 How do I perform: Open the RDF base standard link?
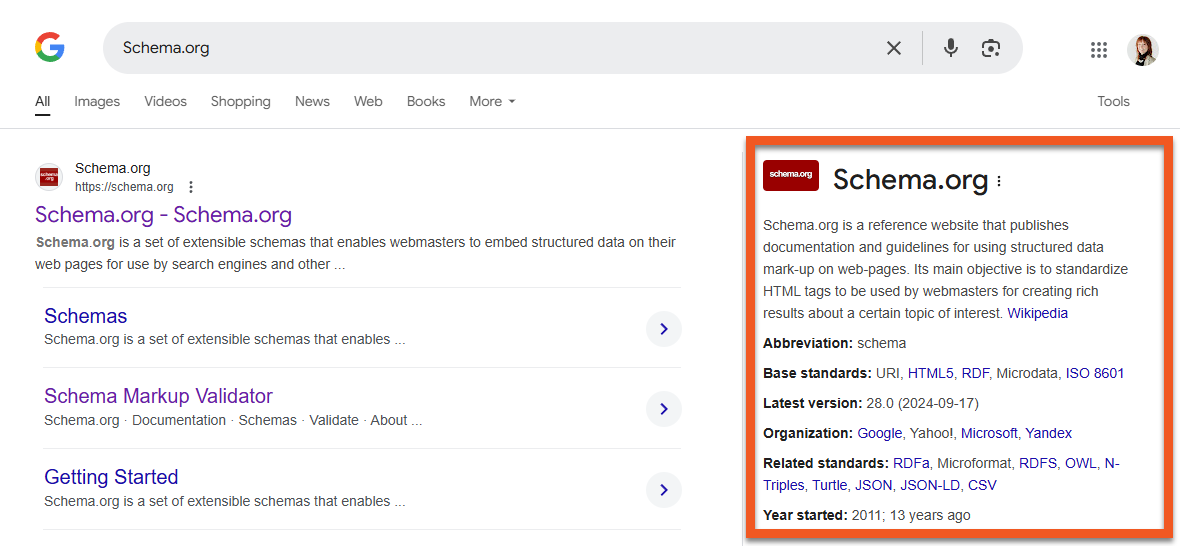(x=975, y=373)
